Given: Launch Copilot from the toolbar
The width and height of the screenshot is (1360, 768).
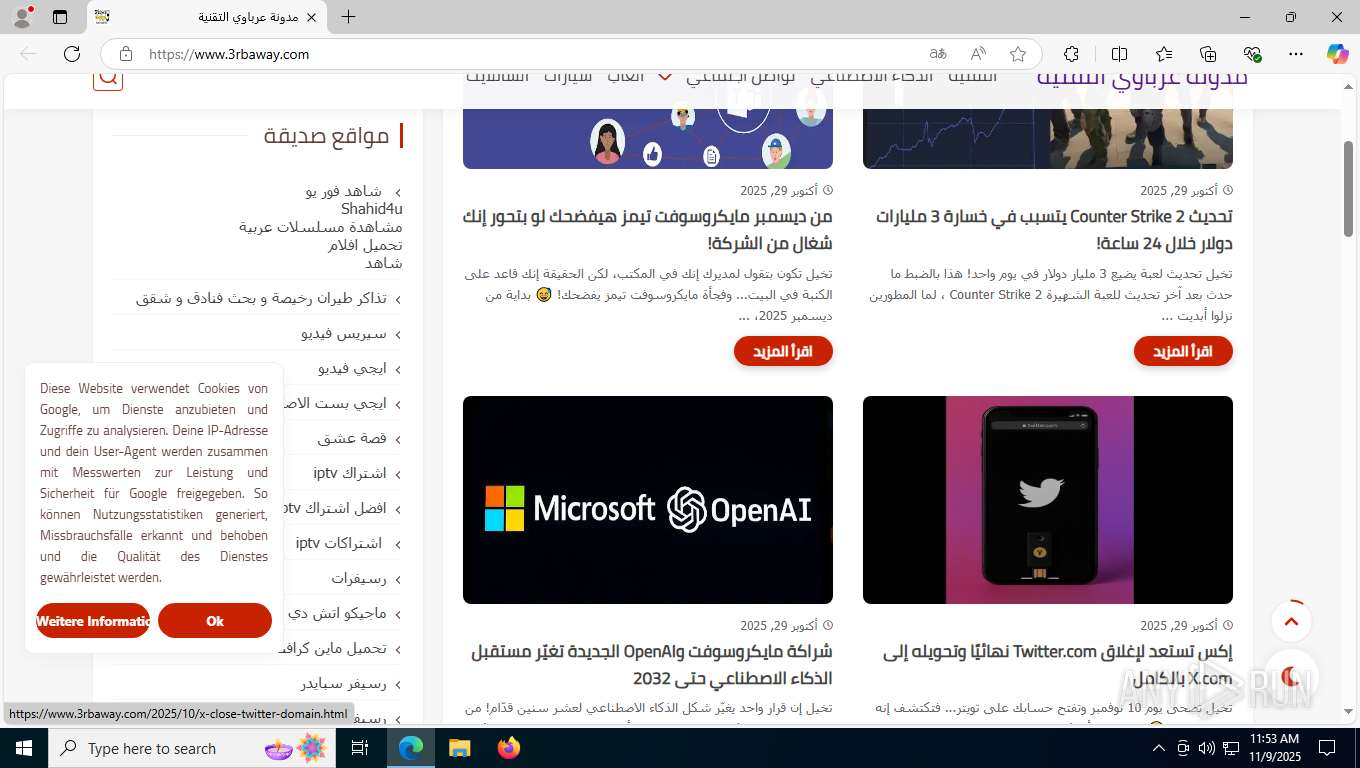Looking at the screenshot, I should (1338, 54).
